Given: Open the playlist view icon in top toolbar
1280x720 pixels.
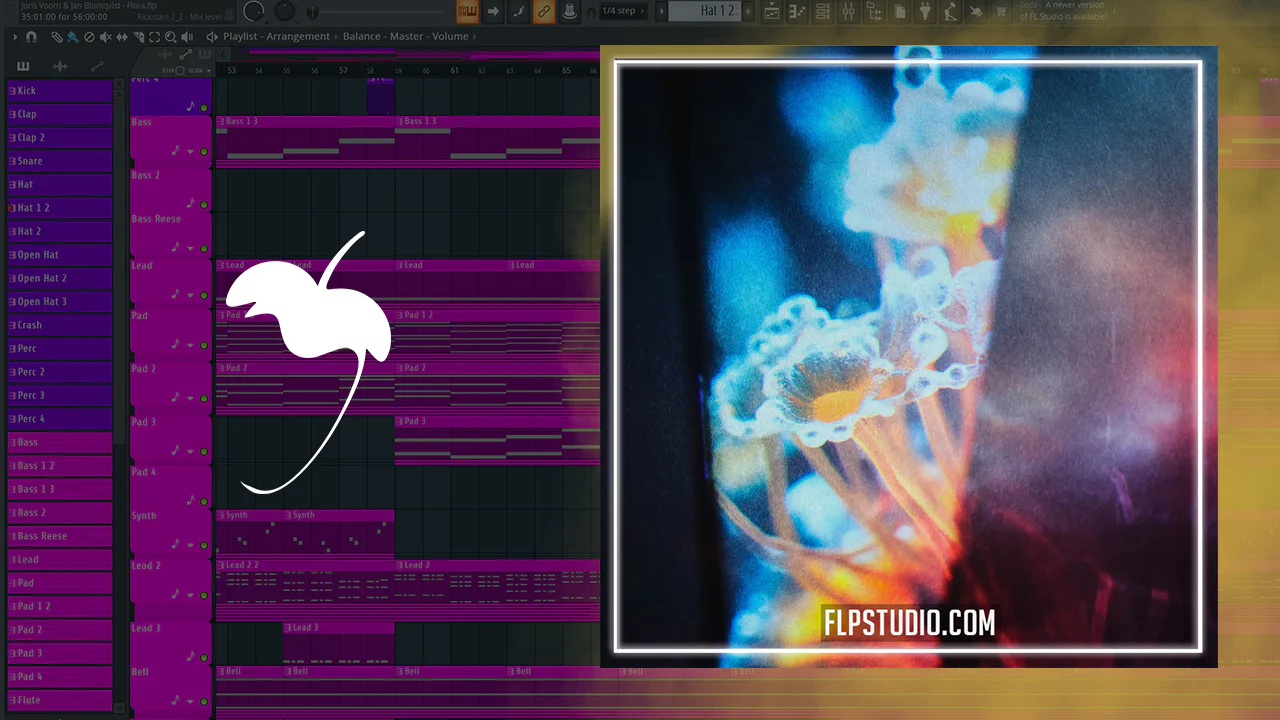Looking at the screenshot, I should tap(772, 11).
